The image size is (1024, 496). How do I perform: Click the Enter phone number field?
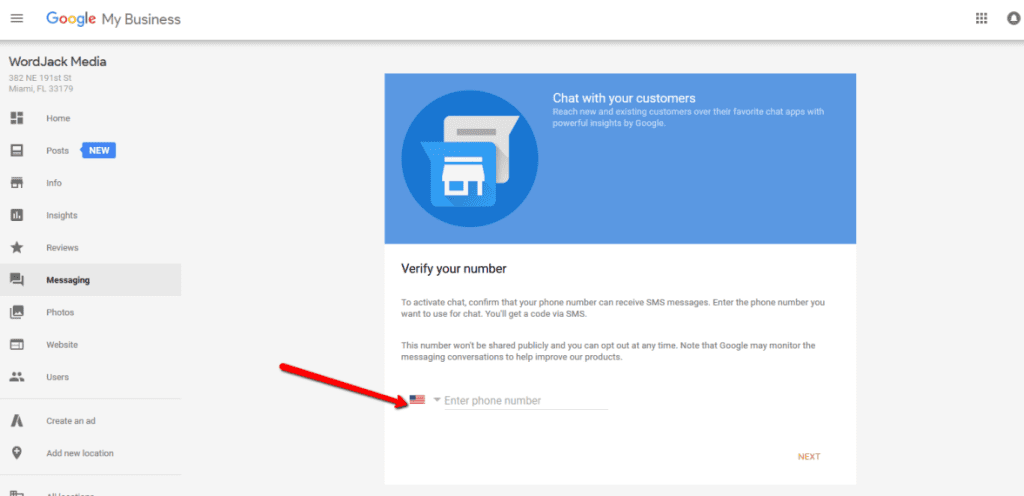(526, 401)
